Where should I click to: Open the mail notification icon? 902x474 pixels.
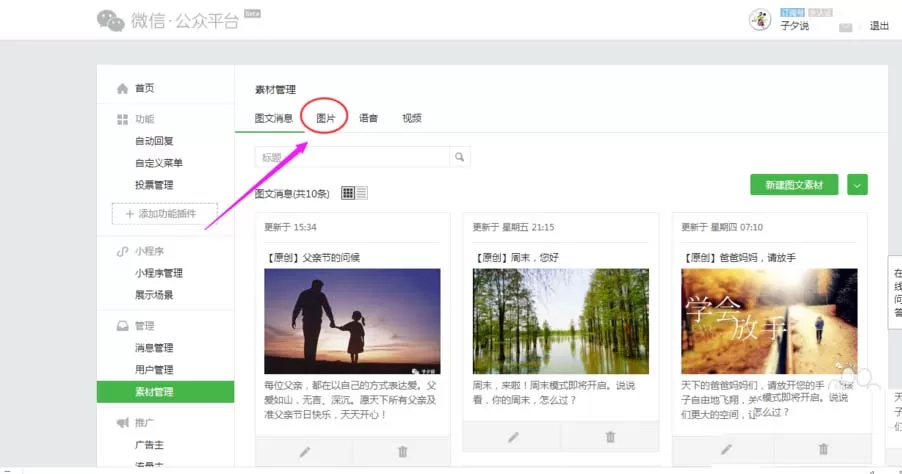click(x=845, y=28)
